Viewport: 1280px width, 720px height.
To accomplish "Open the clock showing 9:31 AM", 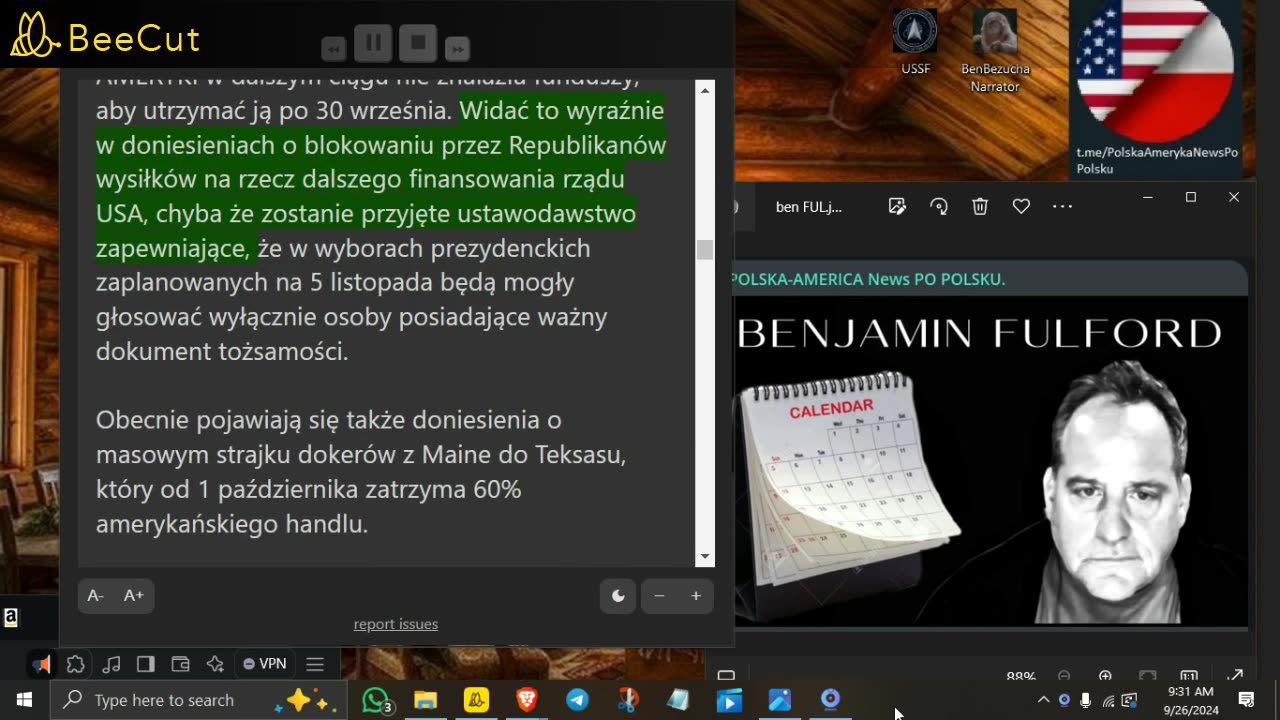I will point(1190,700).
